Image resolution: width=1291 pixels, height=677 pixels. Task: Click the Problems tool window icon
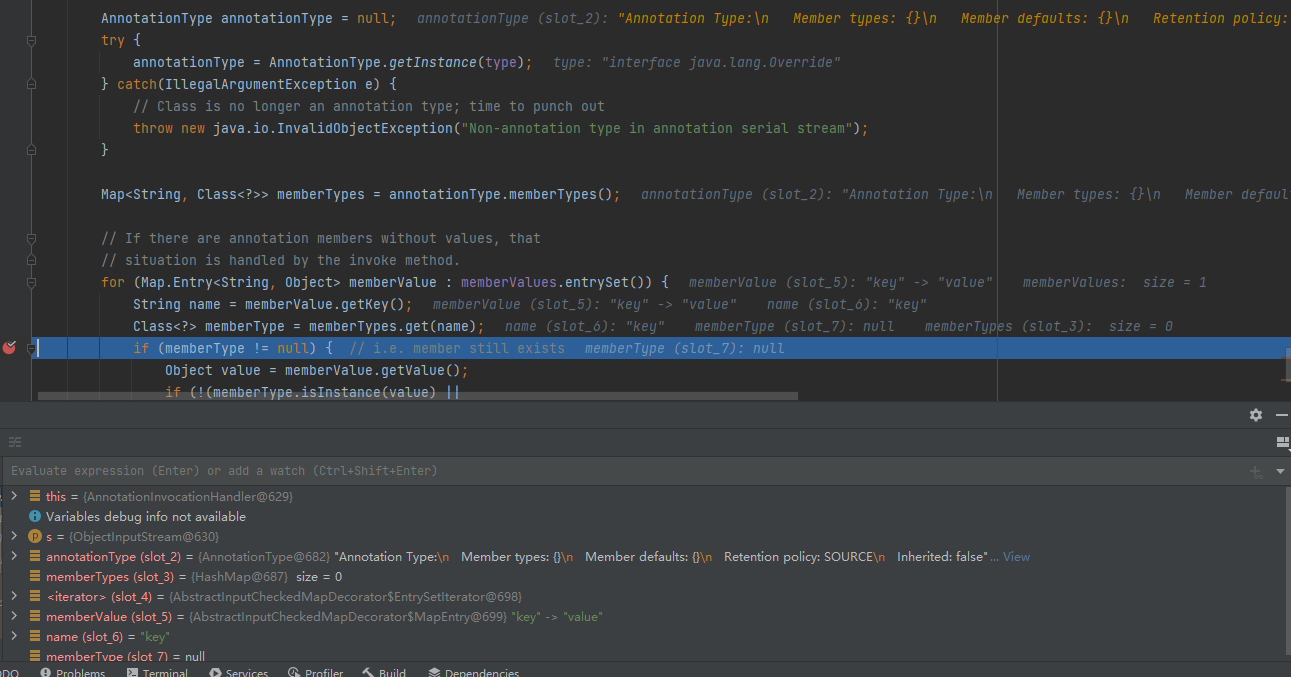coord(46,673)
